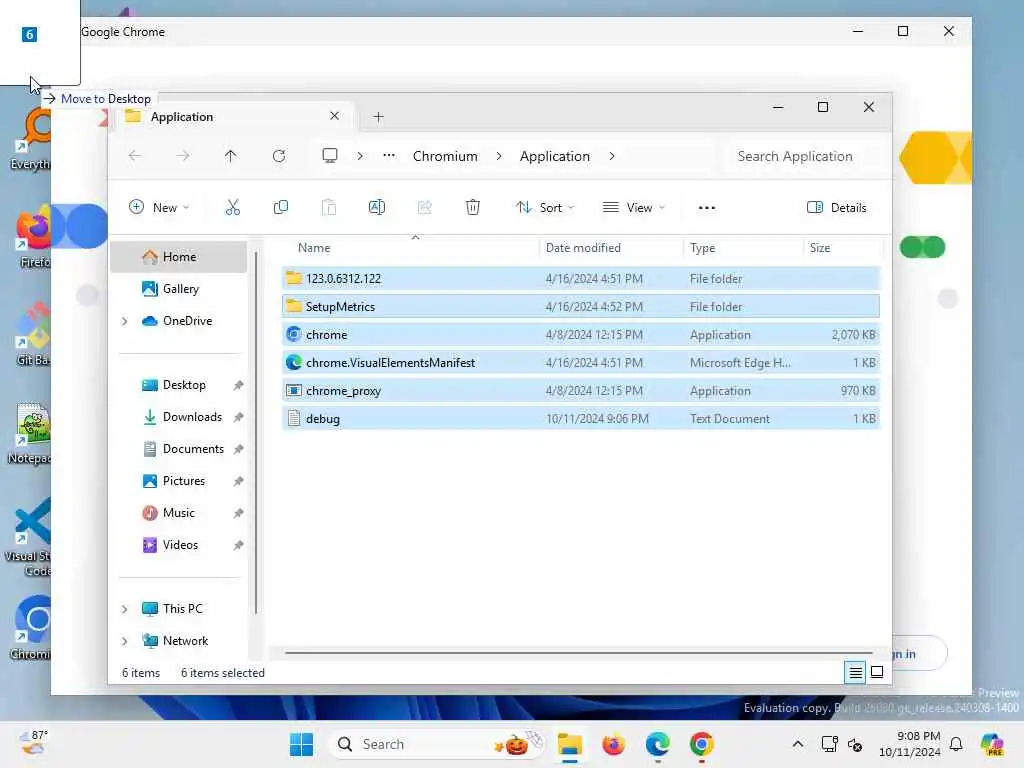Open the weather widget showing 87°

33,743
